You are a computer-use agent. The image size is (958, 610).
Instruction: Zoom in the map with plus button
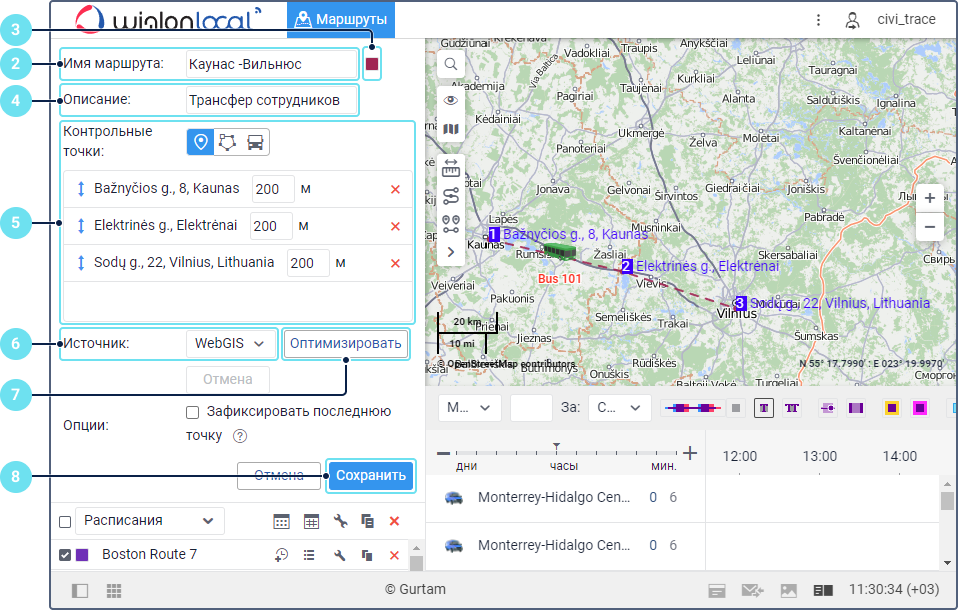929,198
